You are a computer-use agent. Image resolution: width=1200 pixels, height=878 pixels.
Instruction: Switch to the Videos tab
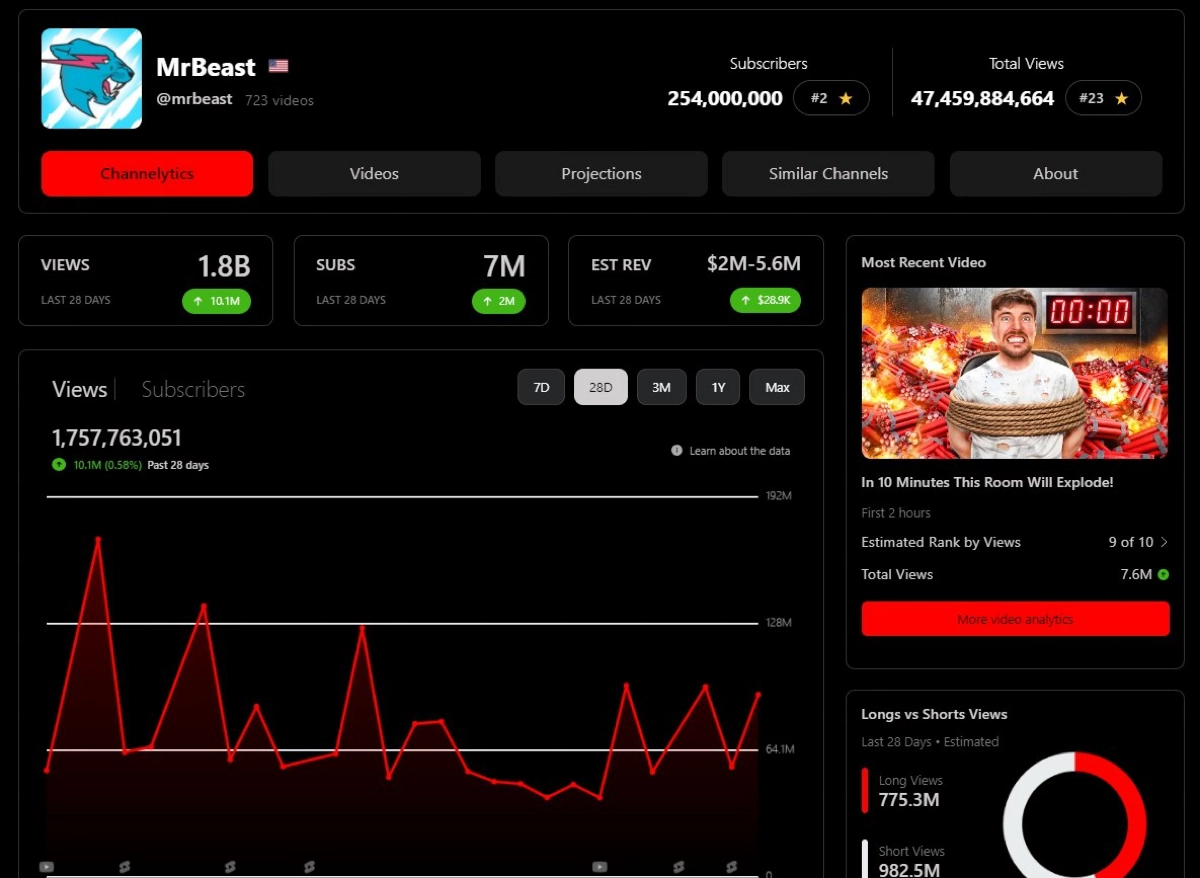click(x=374, y=174)
